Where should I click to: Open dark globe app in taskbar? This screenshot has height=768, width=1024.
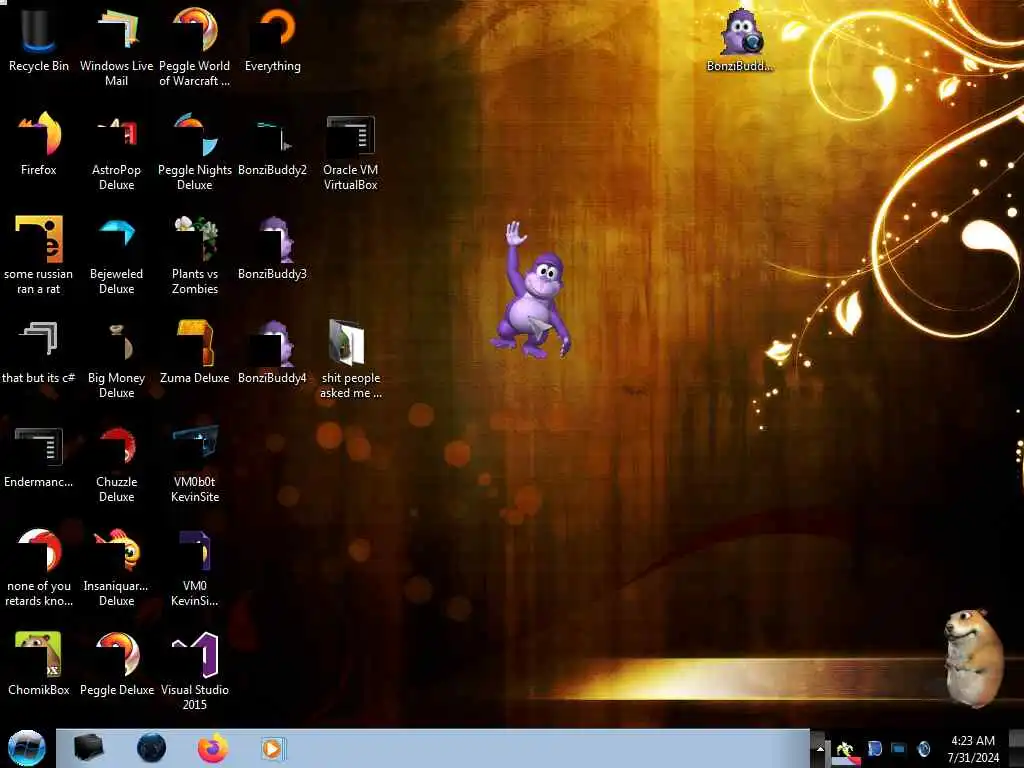(152, 748)
